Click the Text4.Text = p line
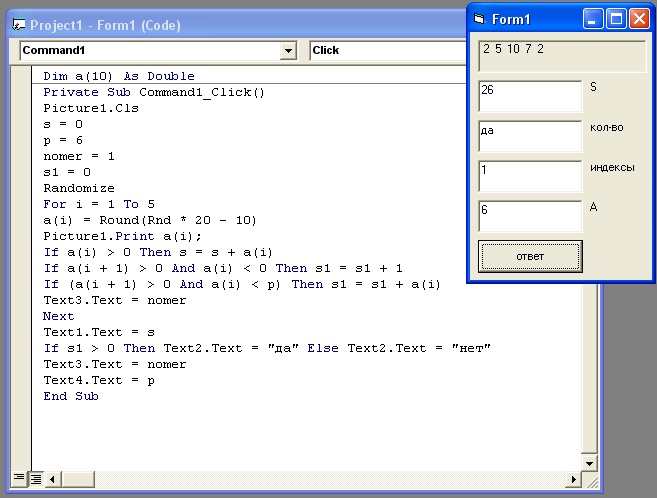 click(x=99, y=380)
